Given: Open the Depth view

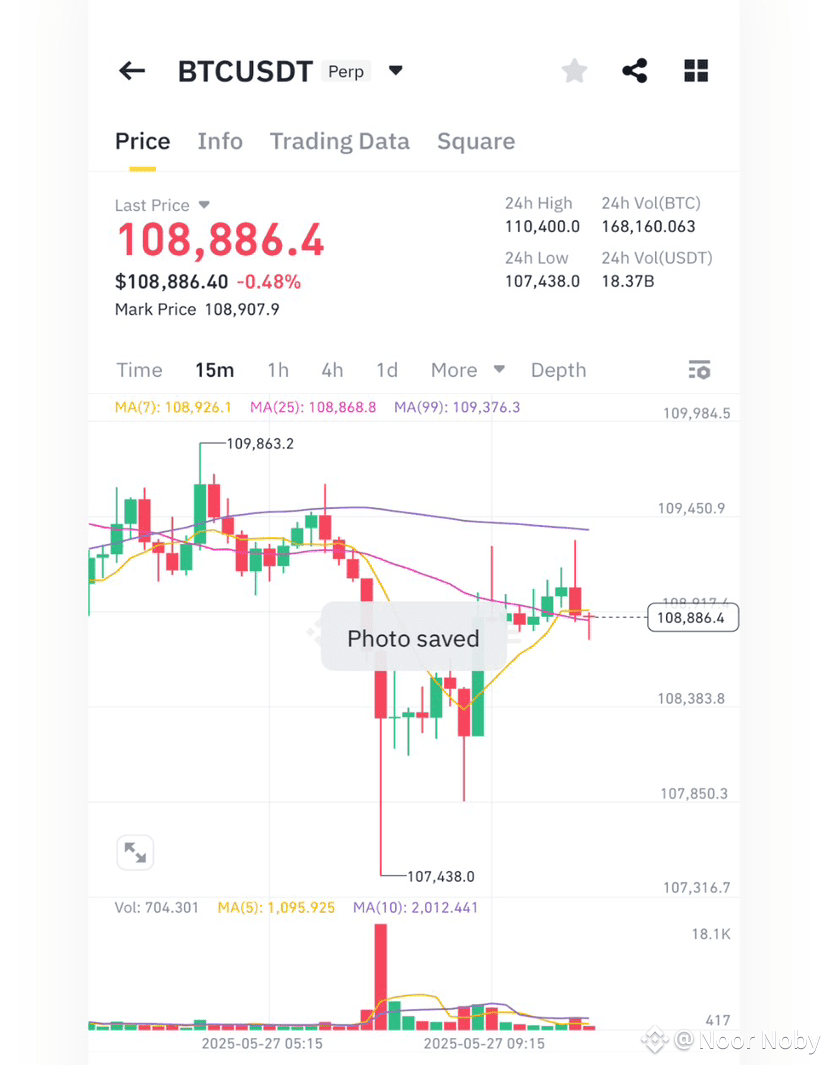Looking at the screenshot, I should [x=558, y=370].
